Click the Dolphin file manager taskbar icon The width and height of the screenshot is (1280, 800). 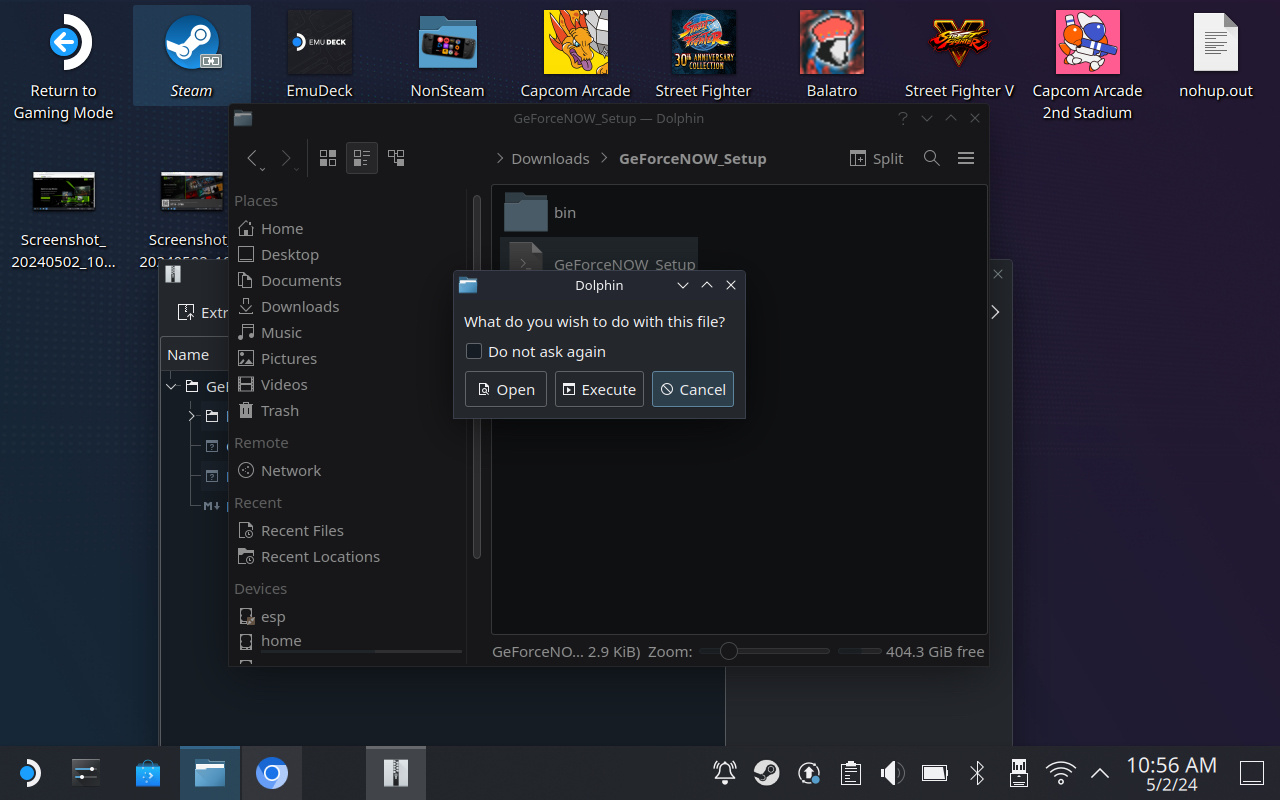[x=210, y=773]
